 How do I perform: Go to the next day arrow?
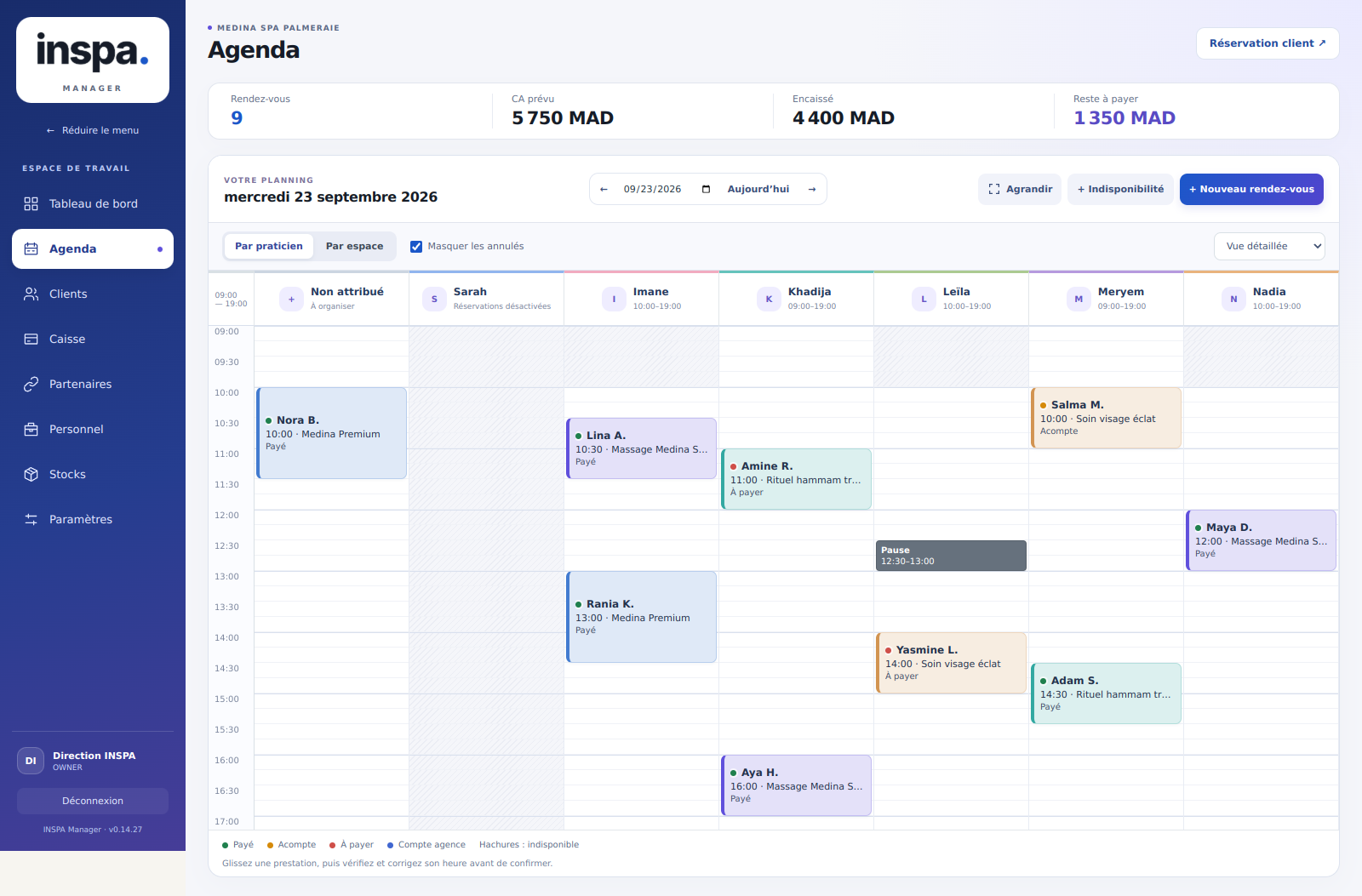pyautogui.click(x=812, y=189)
